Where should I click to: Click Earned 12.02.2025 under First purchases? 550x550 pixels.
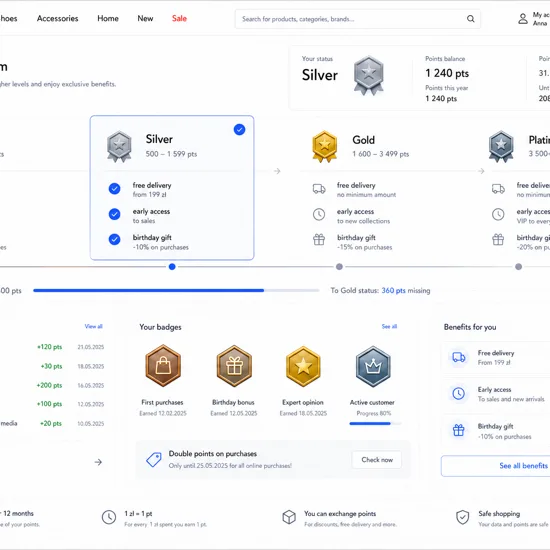coord(163,414)
